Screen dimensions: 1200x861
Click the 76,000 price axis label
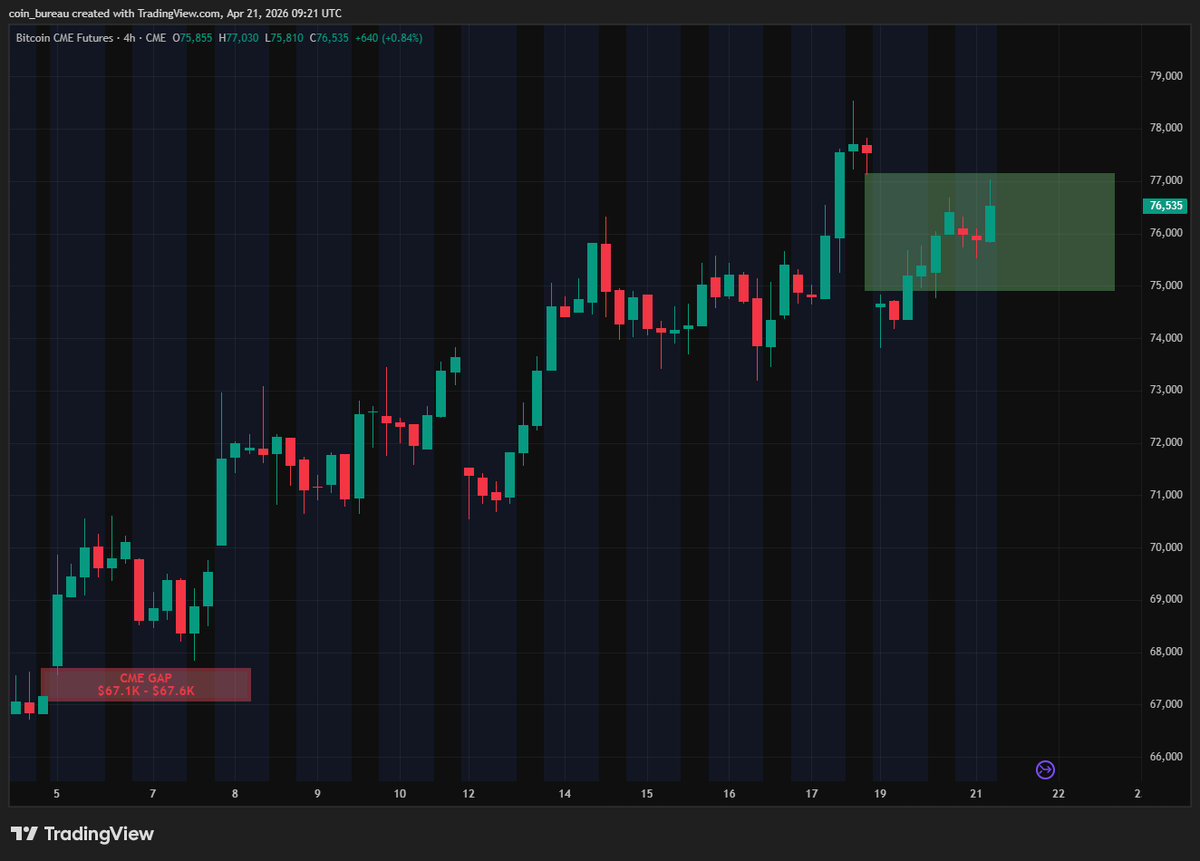1167,233
